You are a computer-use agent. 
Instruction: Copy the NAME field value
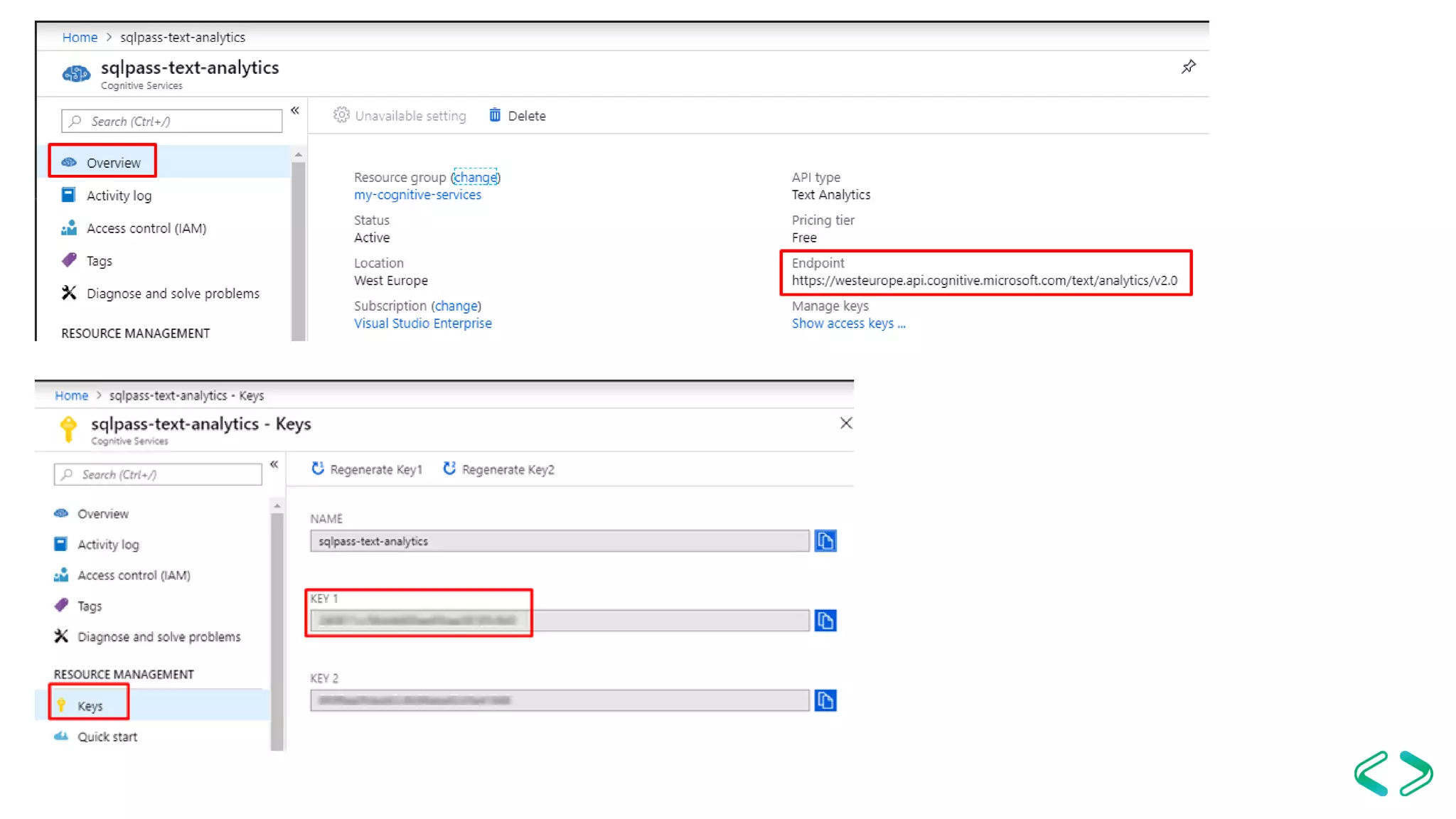[x=825, y=541]
